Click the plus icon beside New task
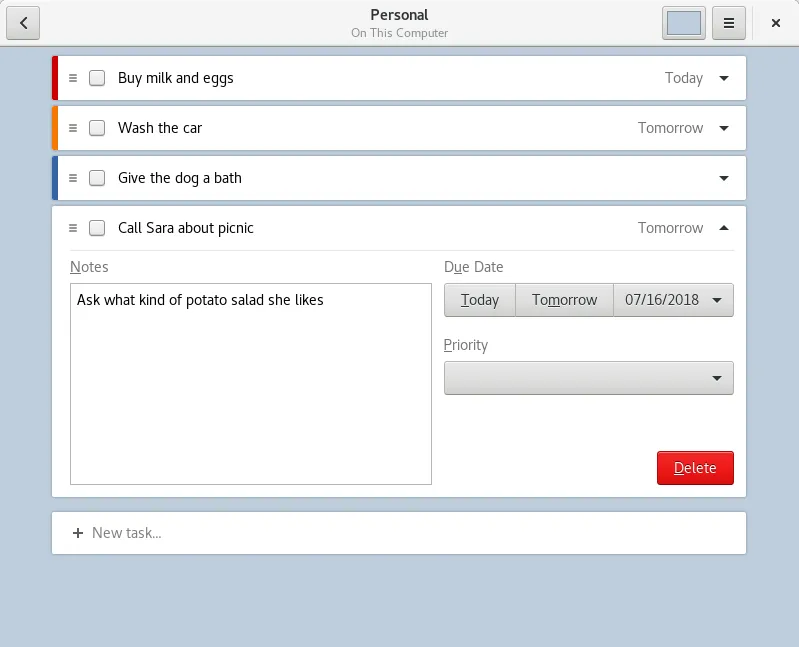The width and height of the screenshot is (799, 647). pos(78,533)
